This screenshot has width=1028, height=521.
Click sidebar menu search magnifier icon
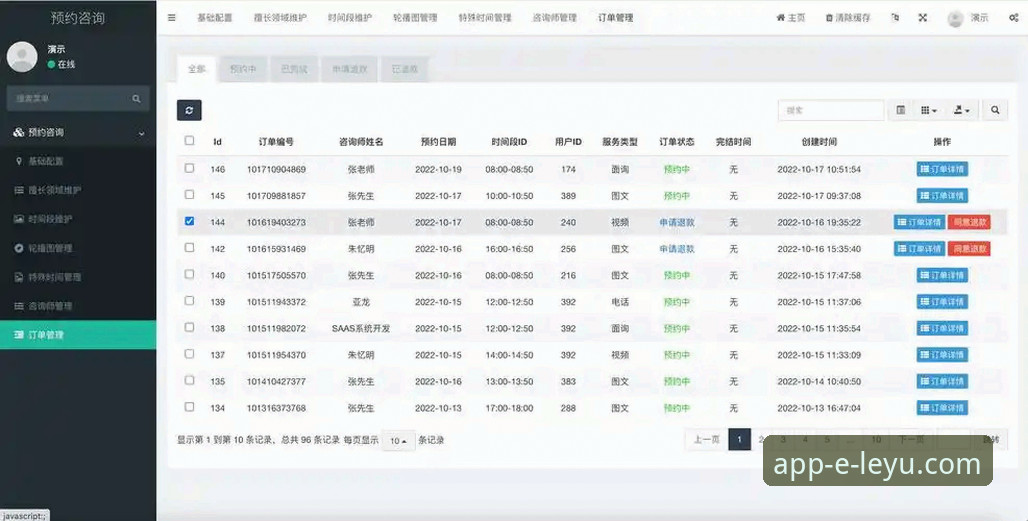[136, 98]
